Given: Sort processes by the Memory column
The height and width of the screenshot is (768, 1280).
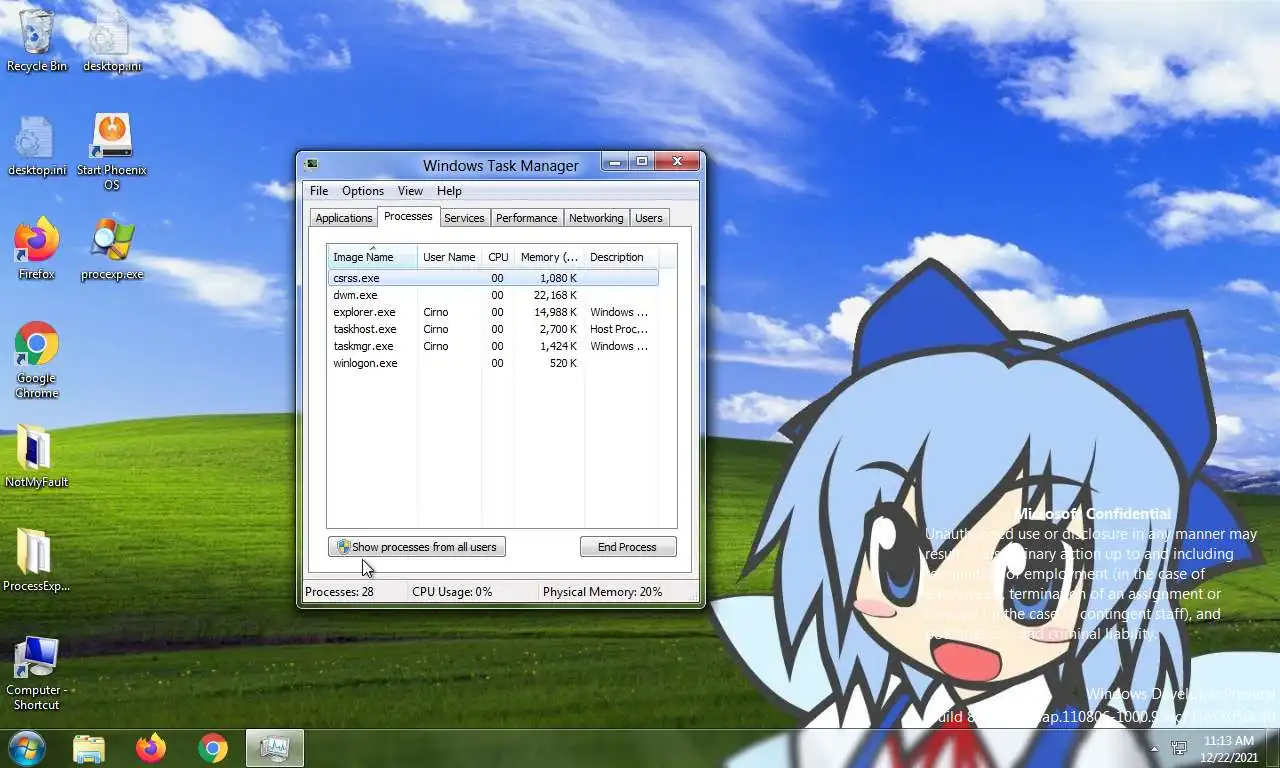Looking at the screenshot, I should point(549,257).
